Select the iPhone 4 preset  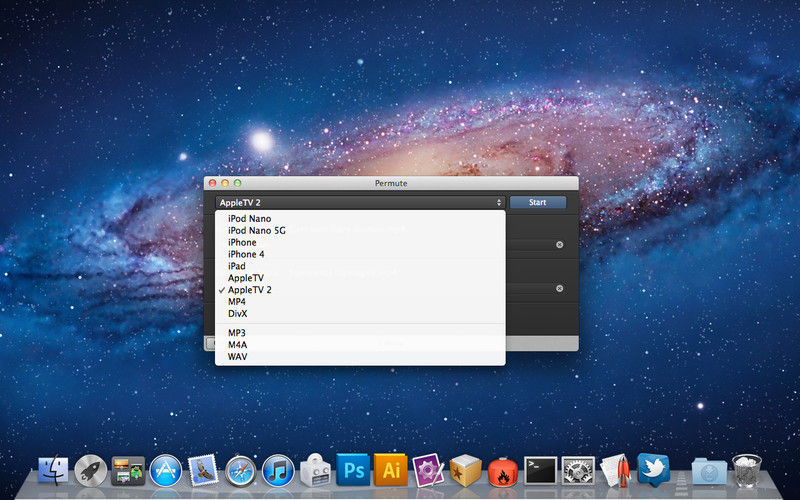click(360, 254)
